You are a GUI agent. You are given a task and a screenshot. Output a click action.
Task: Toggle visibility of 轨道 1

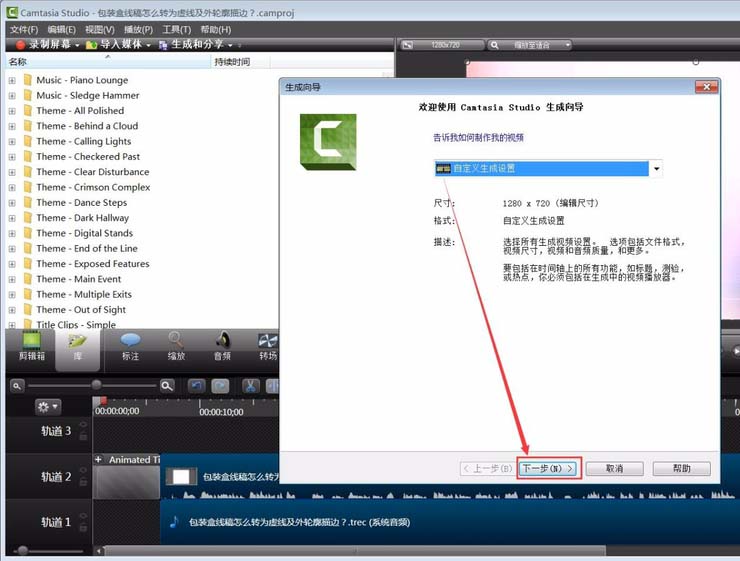coord(83,516)
